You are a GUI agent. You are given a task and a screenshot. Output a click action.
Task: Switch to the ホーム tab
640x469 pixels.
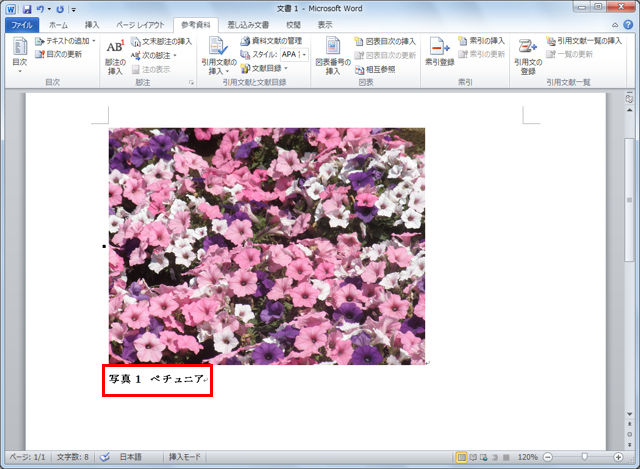point(58,25)
